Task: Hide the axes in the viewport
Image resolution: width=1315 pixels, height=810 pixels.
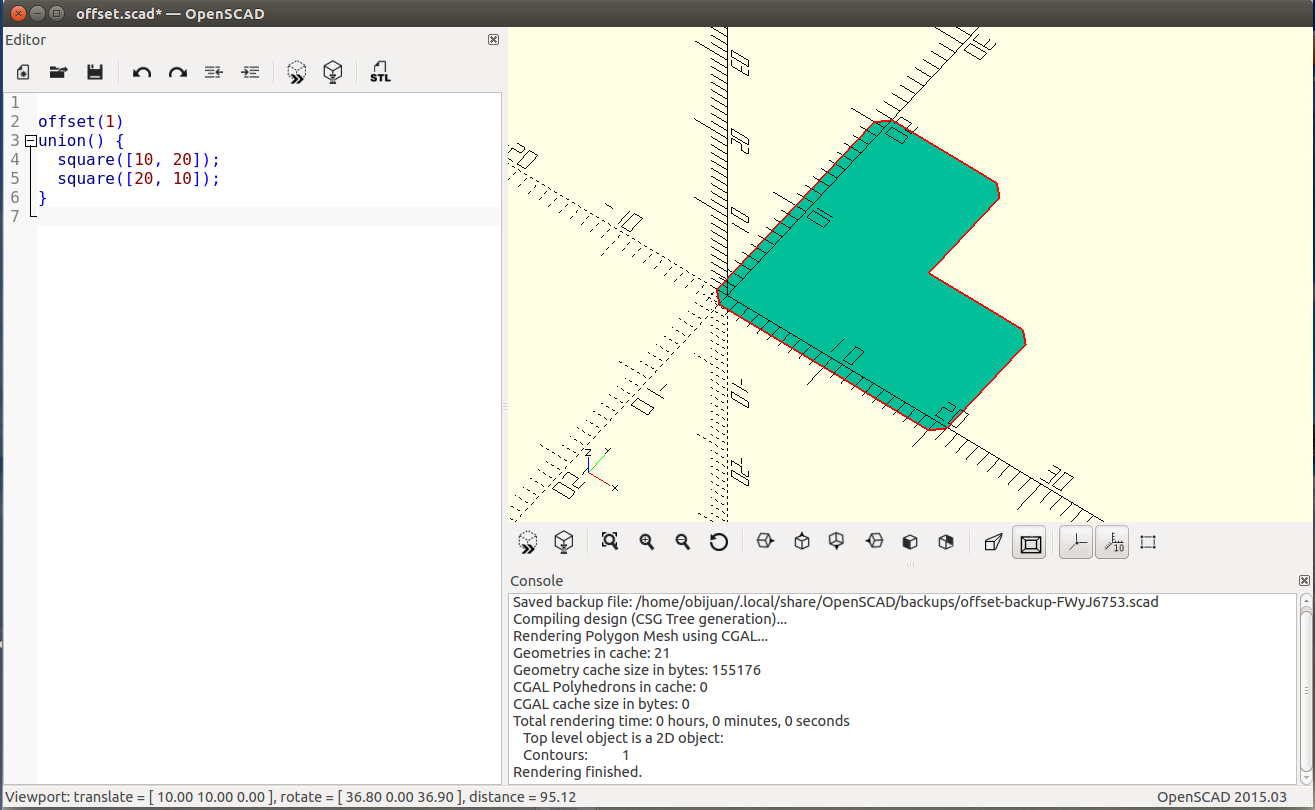Action: pos(1076,542)
